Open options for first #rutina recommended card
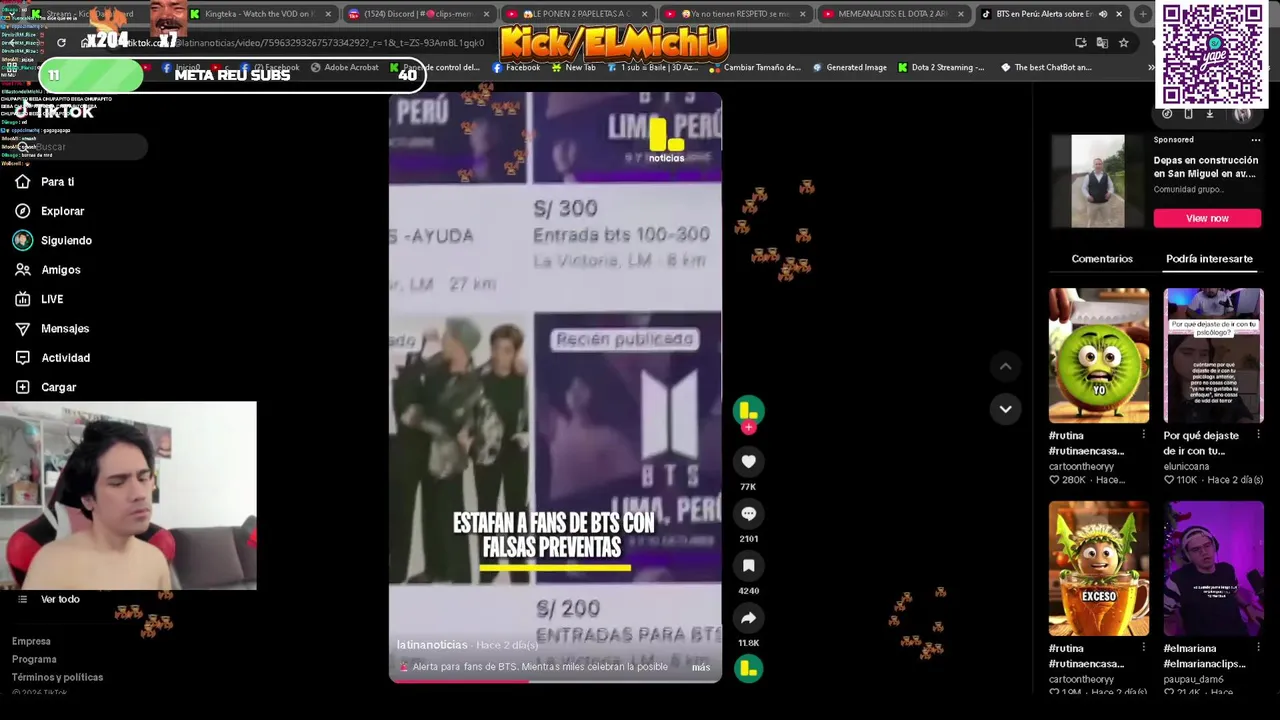 [x=1143, y=435]
